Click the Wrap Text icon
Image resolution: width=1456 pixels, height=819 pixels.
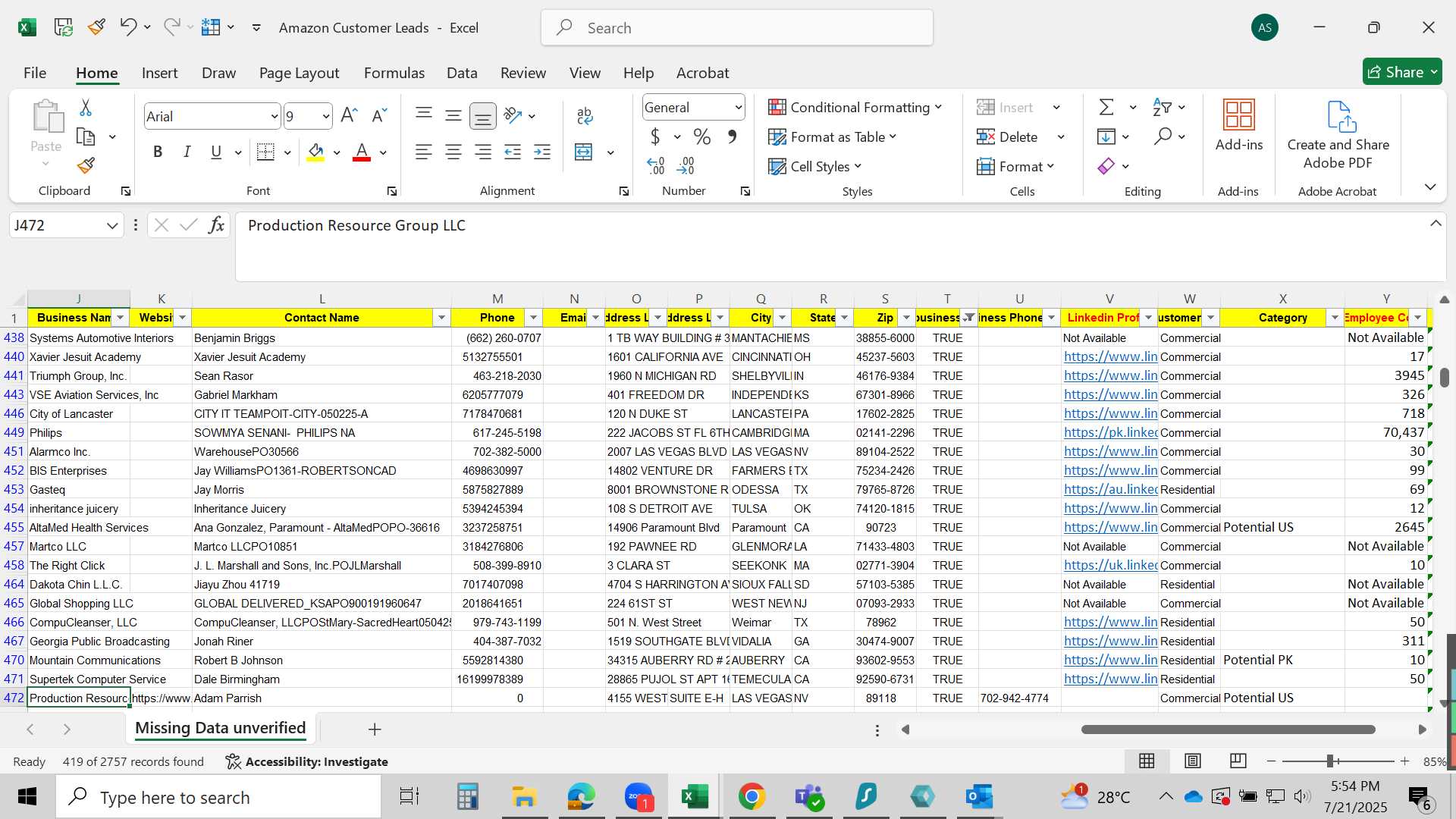pyautogui.click(x=585, y=115)
